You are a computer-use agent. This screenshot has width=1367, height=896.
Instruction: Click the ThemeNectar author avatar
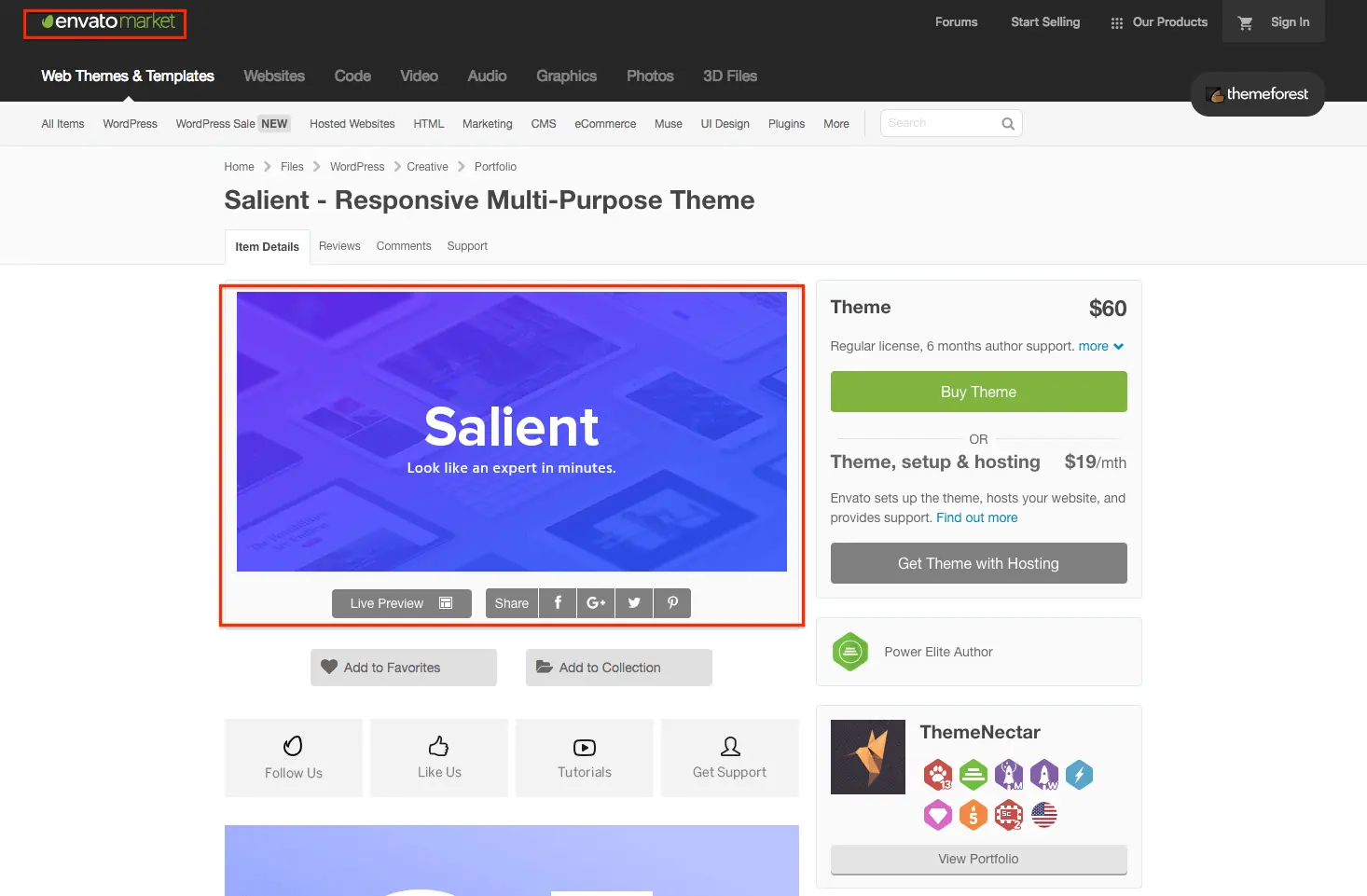[868, 757]
